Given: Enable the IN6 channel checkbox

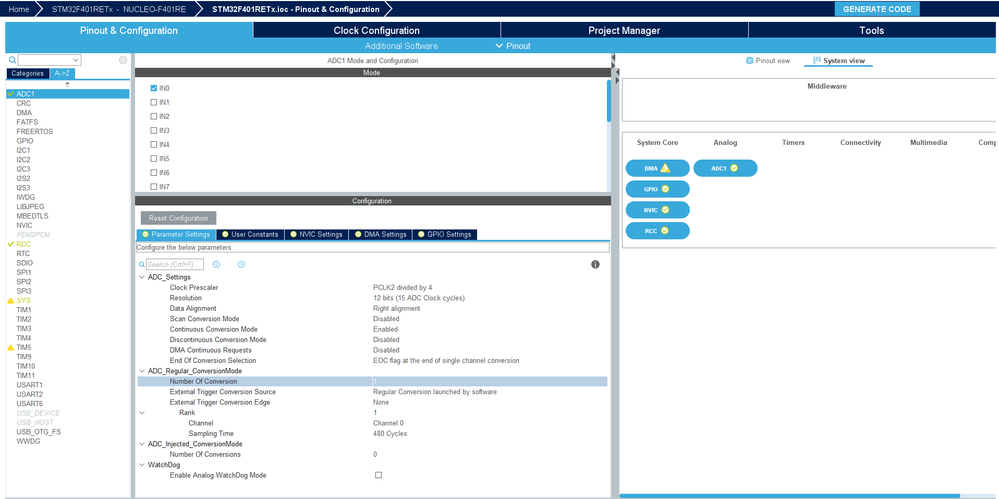Looking at the screenshot, I should pyautogui.click(x=154, y=173).
